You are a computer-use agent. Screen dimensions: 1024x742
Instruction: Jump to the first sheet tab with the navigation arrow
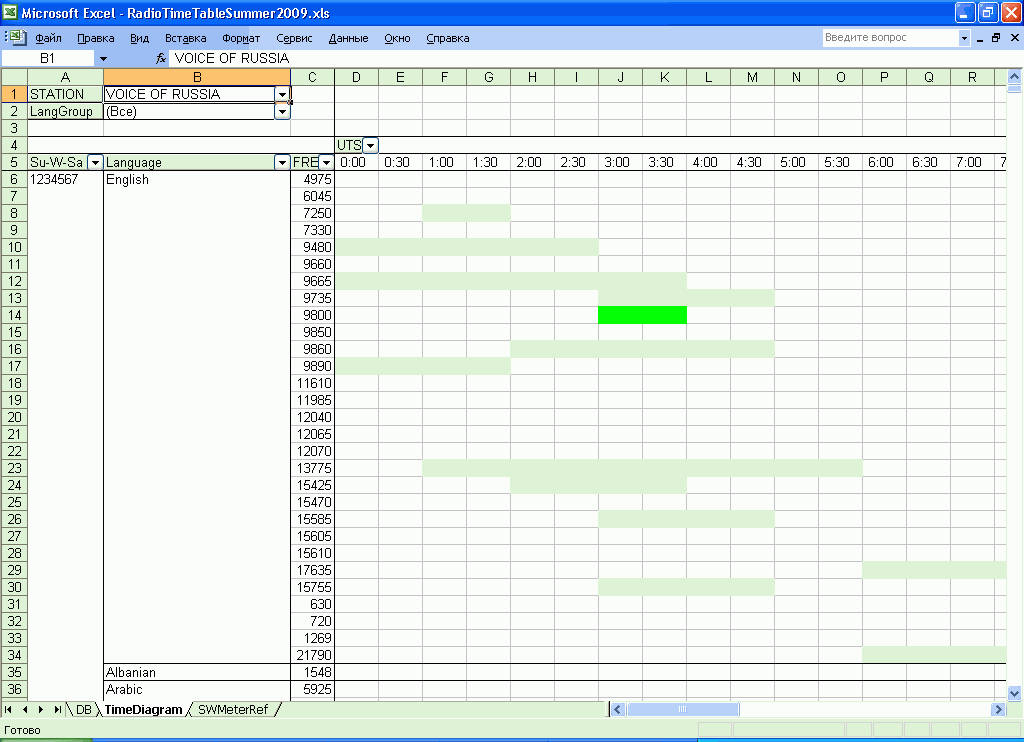8,709
